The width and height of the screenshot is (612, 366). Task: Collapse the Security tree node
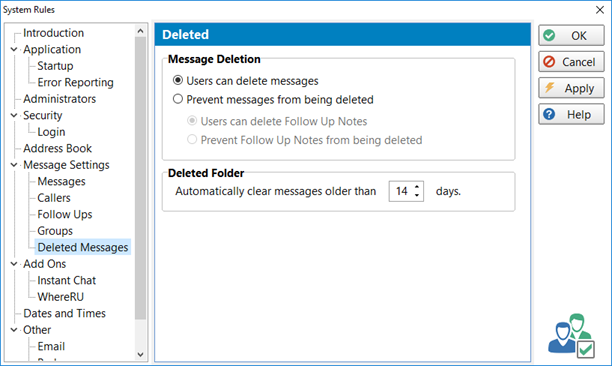[14, 115]
